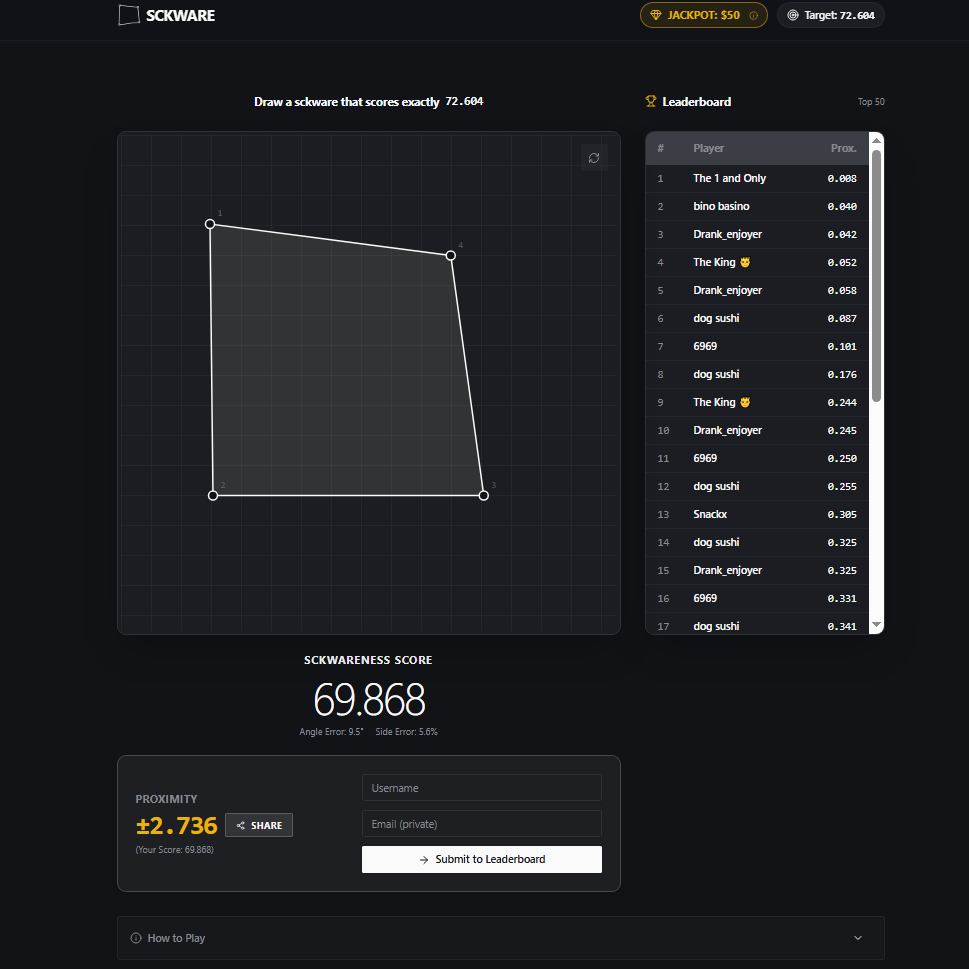Click the How to Play info icon
Image resolution: width=969 pixels, height=969 pixels.
click(x=136, y=937)
